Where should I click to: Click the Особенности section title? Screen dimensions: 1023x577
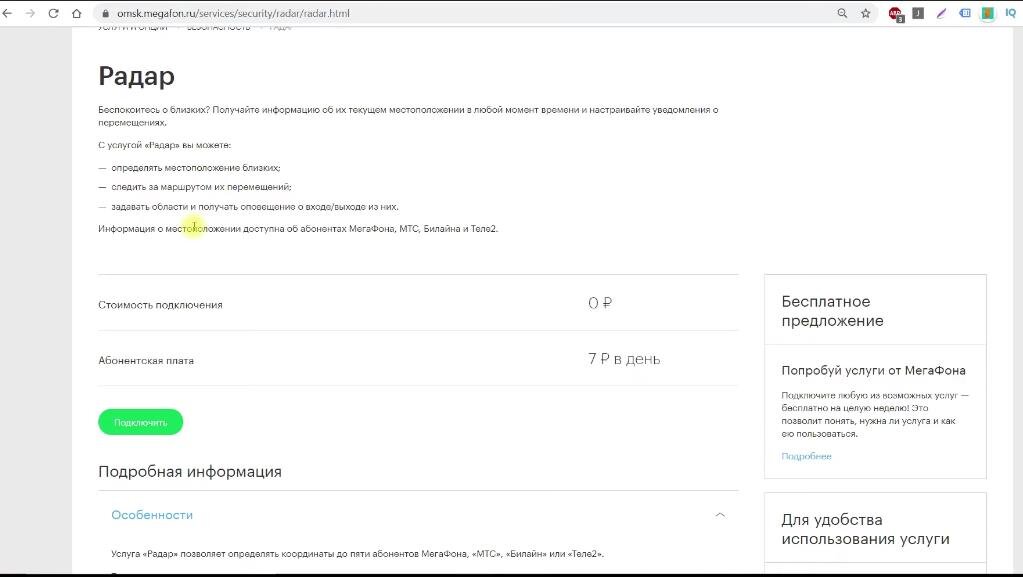(x=152, y=515)
